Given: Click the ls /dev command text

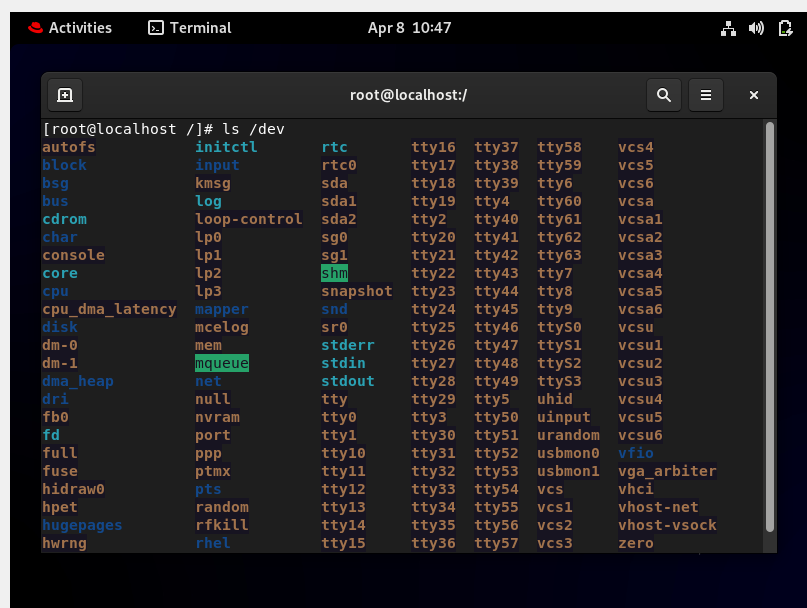Looking at the screenshot, I should tap(253, 129).
